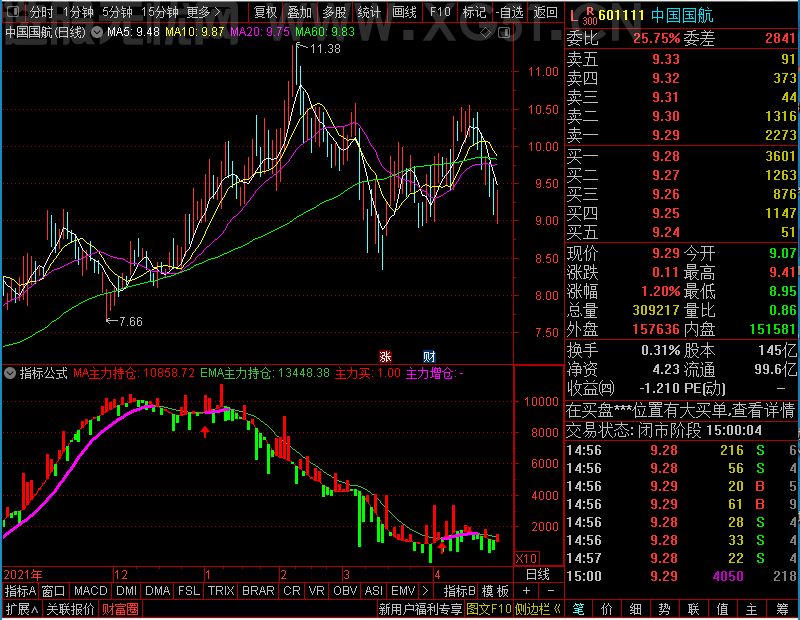Click 叠加 overlay tool
The width and height of the screenshot is (800, 620).
299,12
